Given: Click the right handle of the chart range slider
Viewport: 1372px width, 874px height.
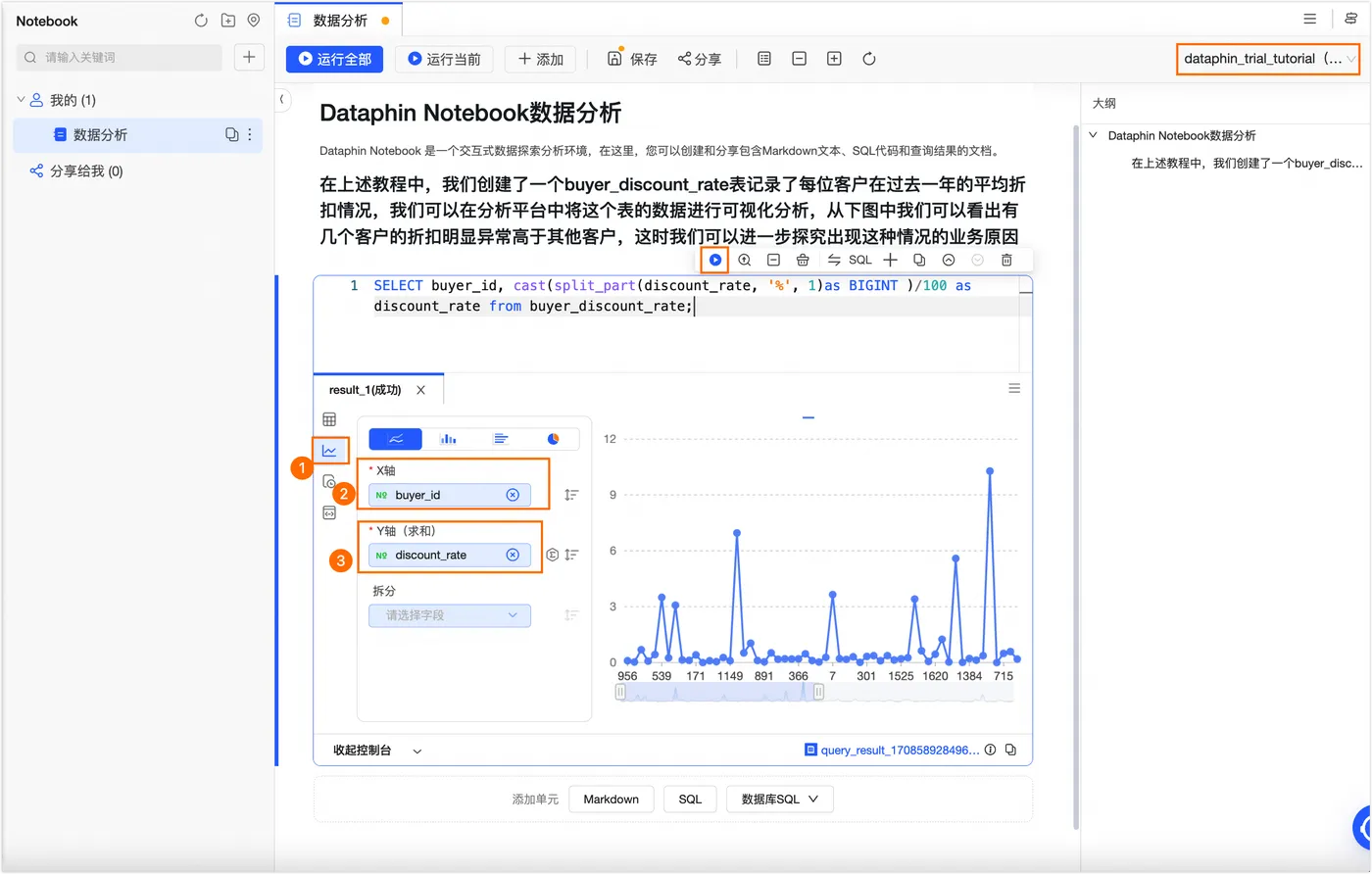Looking at the screenshot, I should tap(818, 692).
